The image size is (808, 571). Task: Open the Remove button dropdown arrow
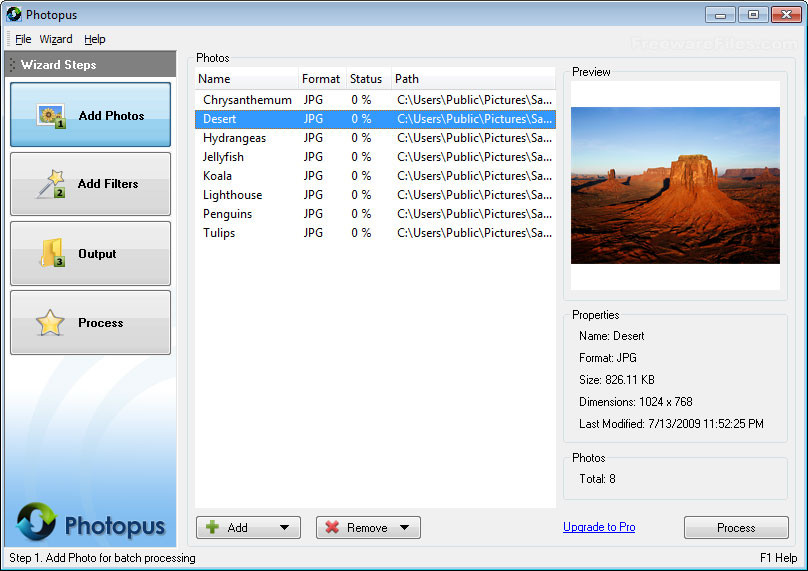(405, 528)
